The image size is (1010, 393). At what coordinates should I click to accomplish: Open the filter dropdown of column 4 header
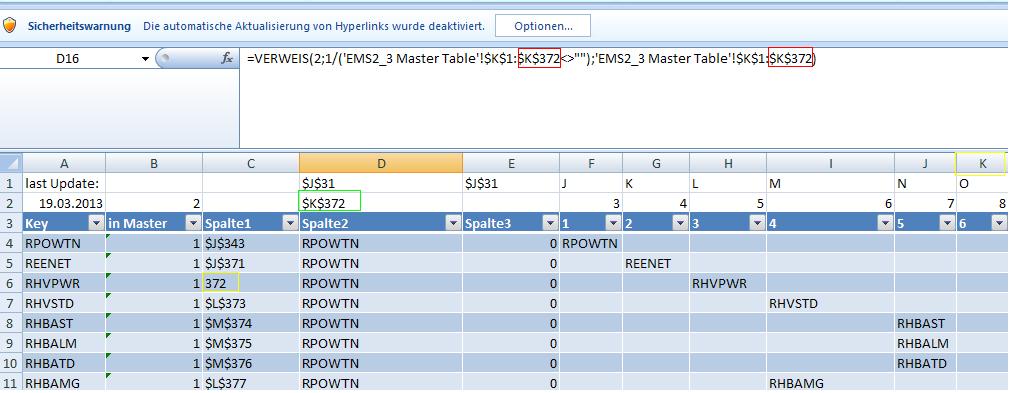point(885,224)
